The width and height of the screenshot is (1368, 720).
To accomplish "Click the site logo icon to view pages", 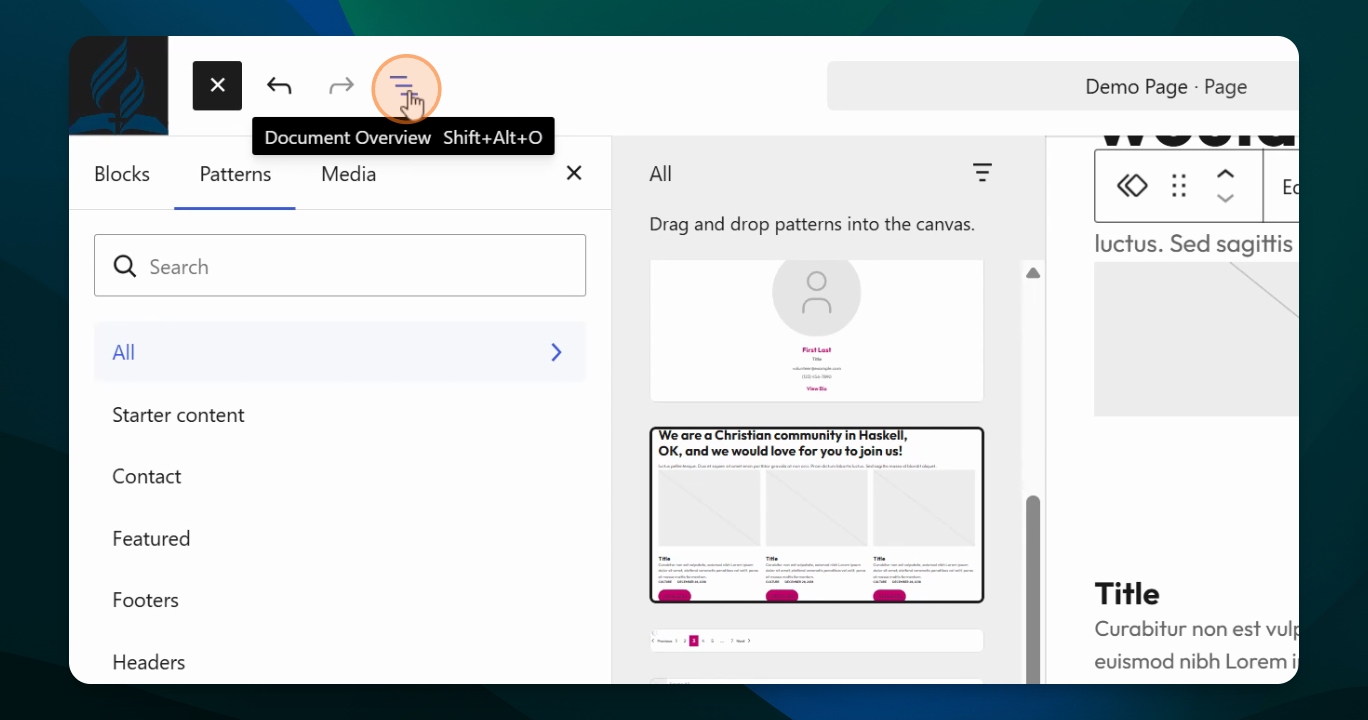I will 118,86.
